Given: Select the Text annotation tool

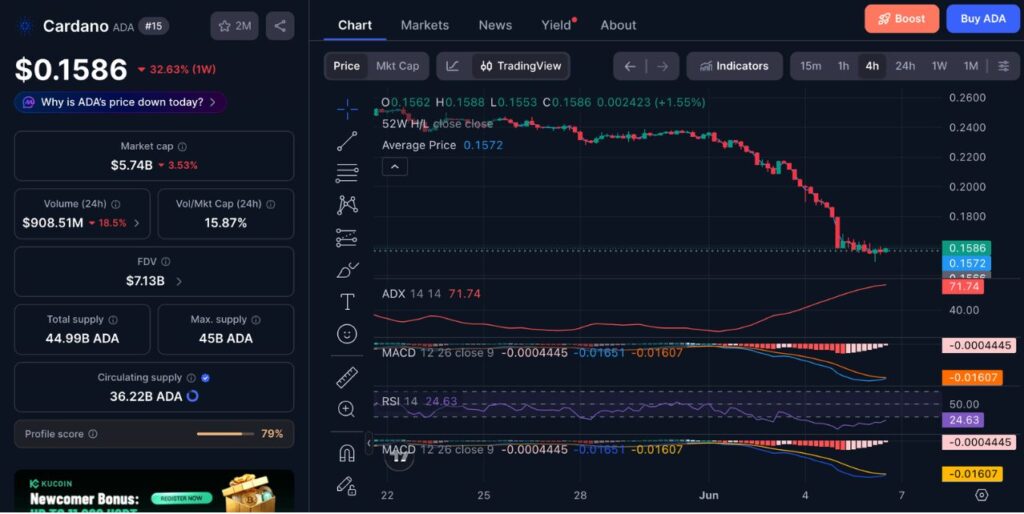Looking at the screenshot, I should [x=347, y=302].
